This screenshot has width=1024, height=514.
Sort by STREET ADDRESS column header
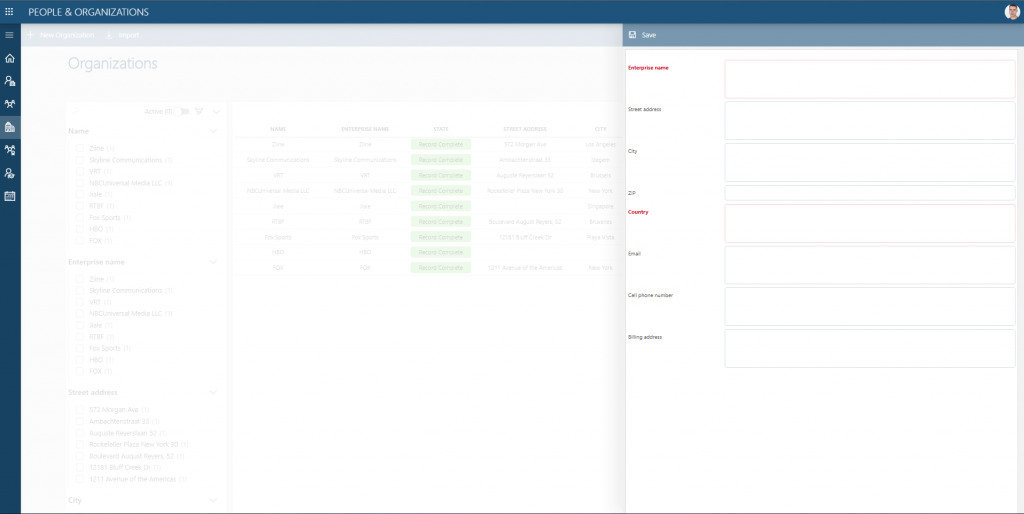click(x=525, y=129)
